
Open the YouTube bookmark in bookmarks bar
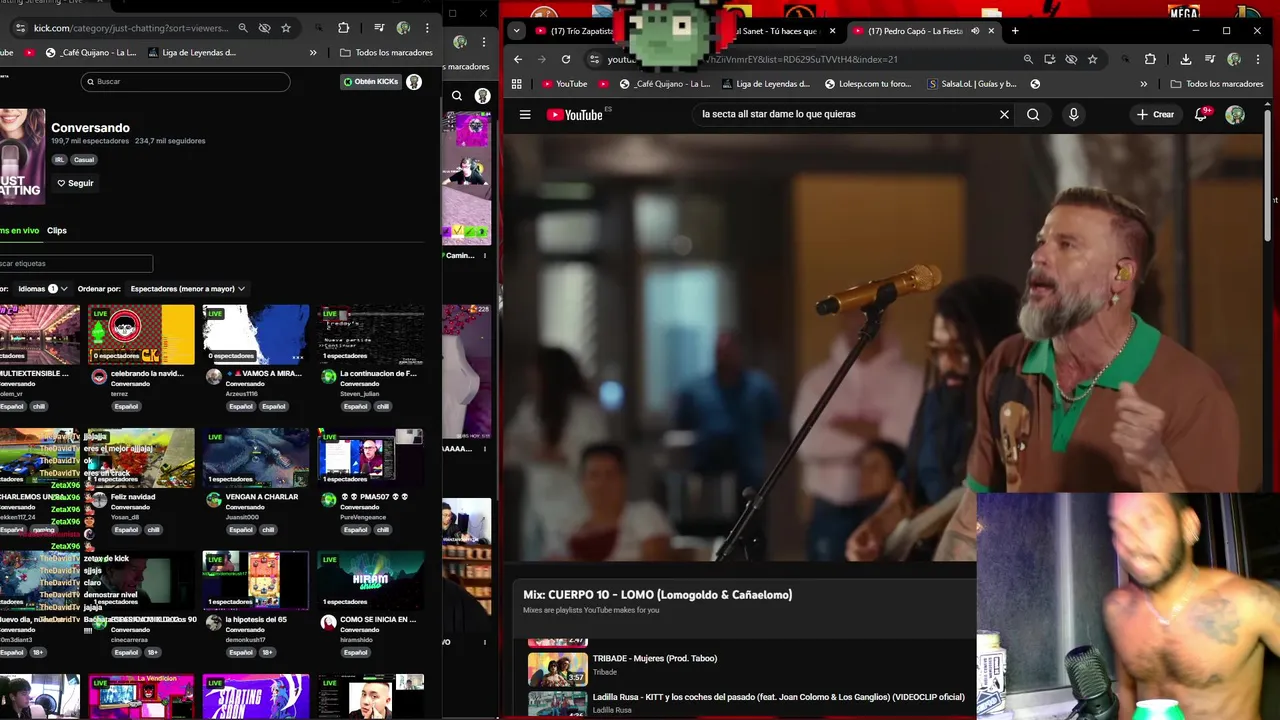point(564,84)
